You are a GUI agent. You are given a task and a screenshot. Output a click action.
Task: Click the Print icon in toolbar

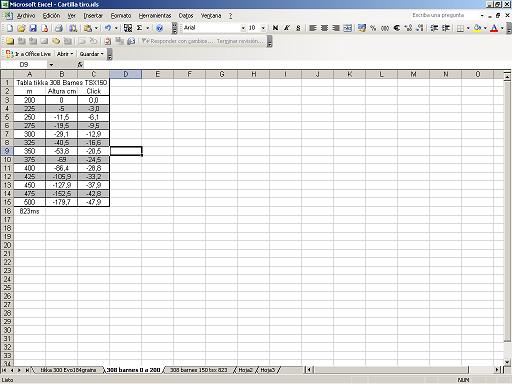point(59,28)
